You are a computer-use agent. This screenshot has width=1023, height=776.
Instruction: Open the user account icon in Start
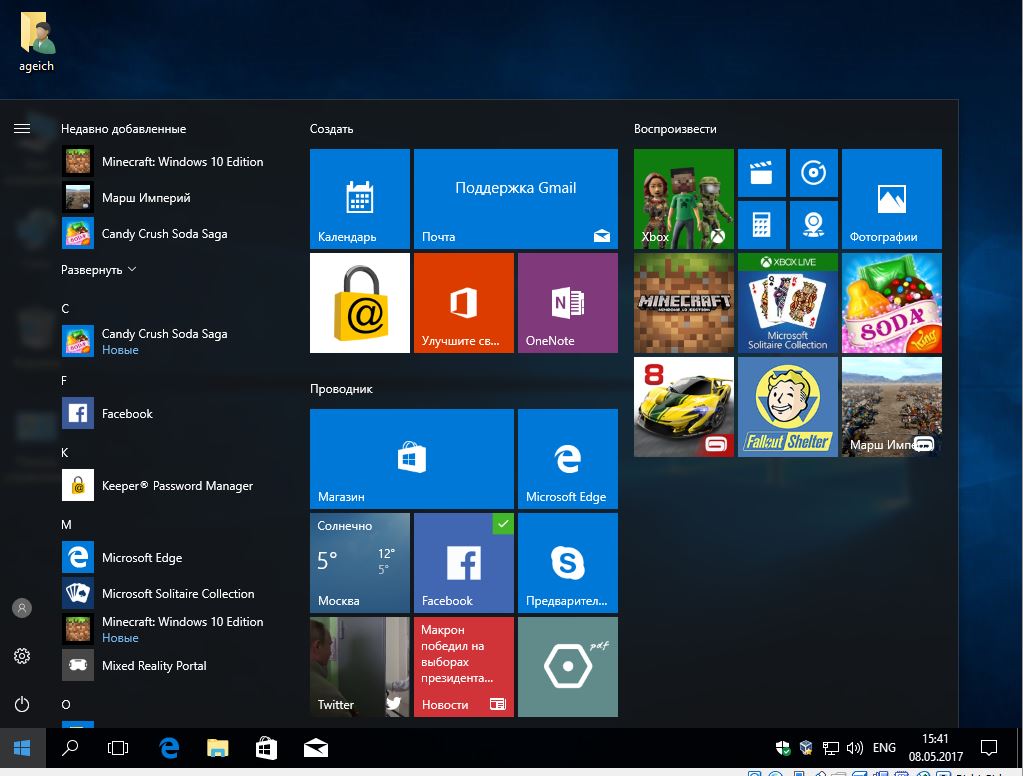coord(22,608)
